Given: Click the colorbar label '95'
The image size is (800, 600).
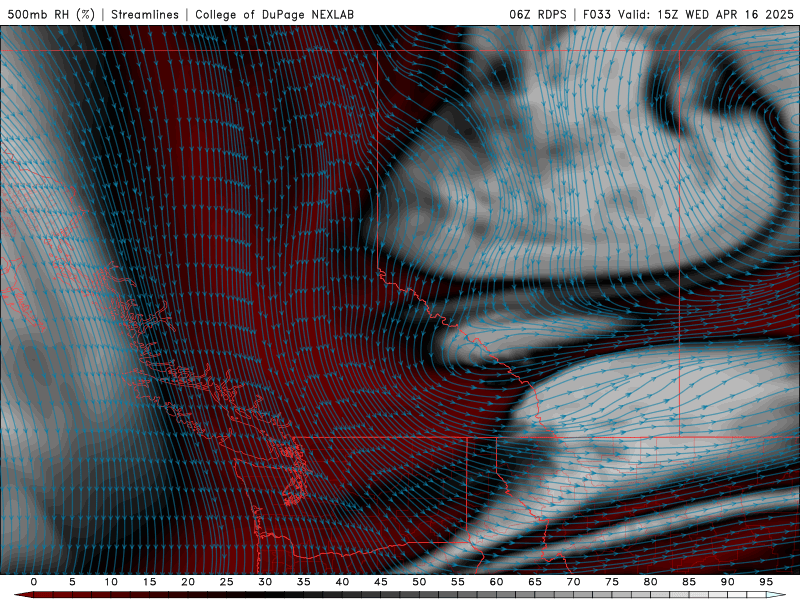Looking at the screenshot, I should point(766,582).
